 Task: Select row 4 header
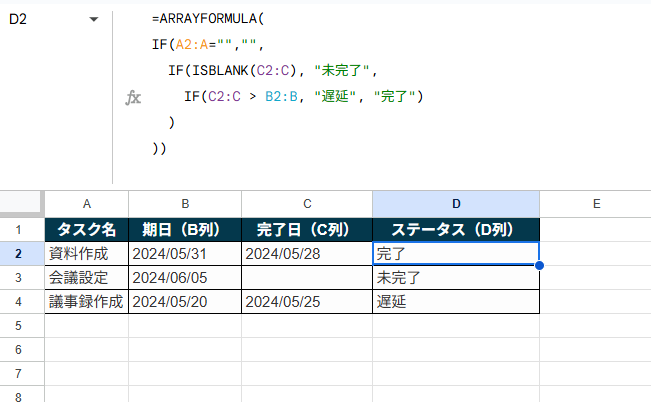pyautogui.click(x=18, y=302)
